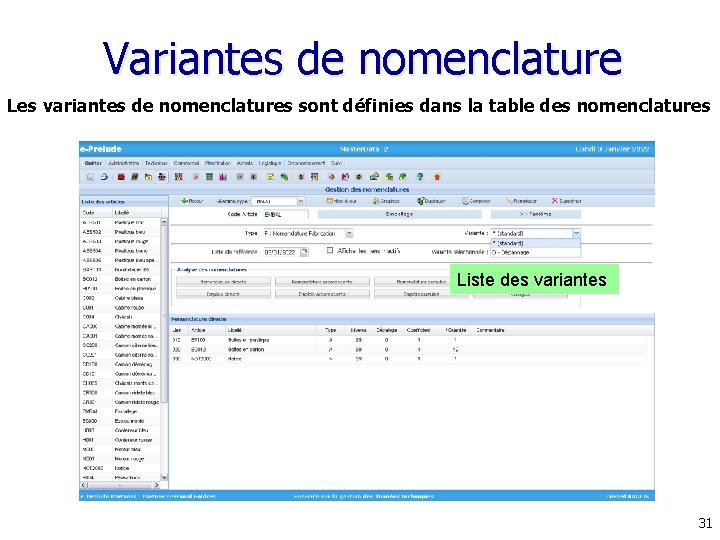Show the Nomenclature arborescente analysis

322,281
